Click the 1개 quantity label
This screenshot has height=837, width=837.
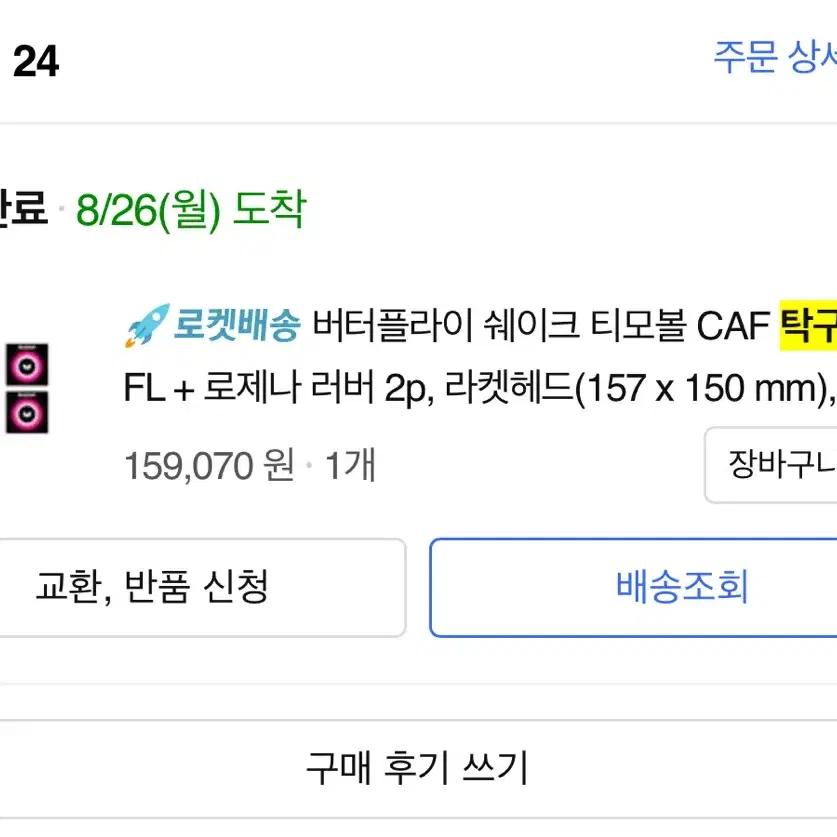click(350, 465)
